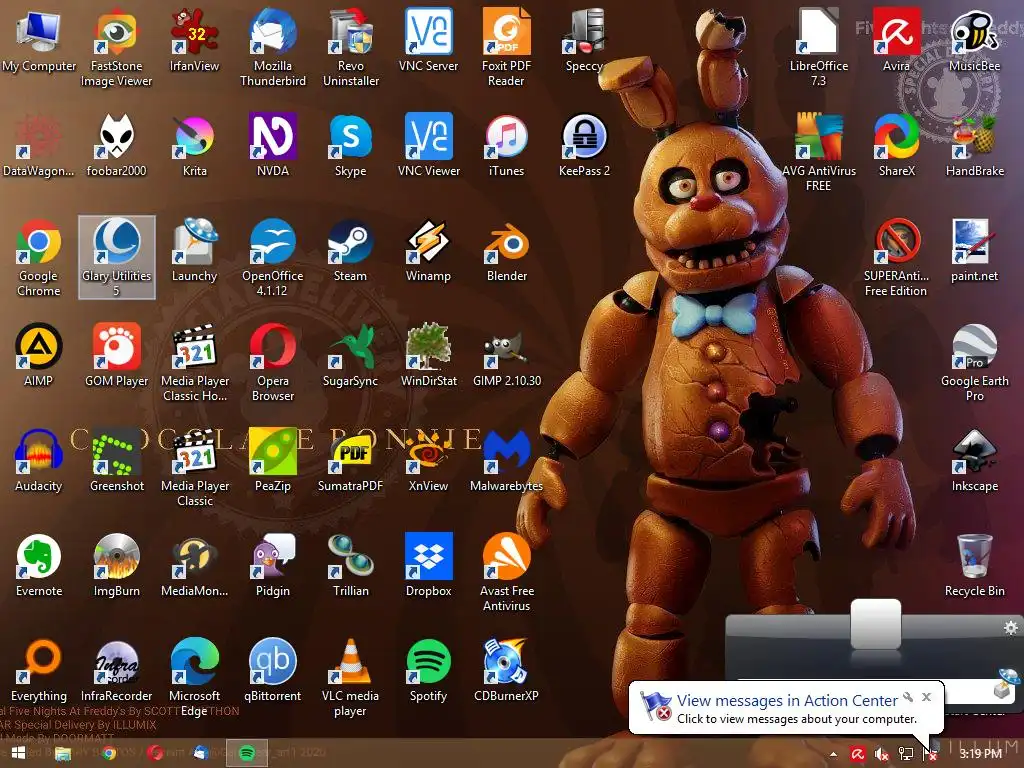
Task: Select the Speccy desktop icon
Action: (584, 40)
